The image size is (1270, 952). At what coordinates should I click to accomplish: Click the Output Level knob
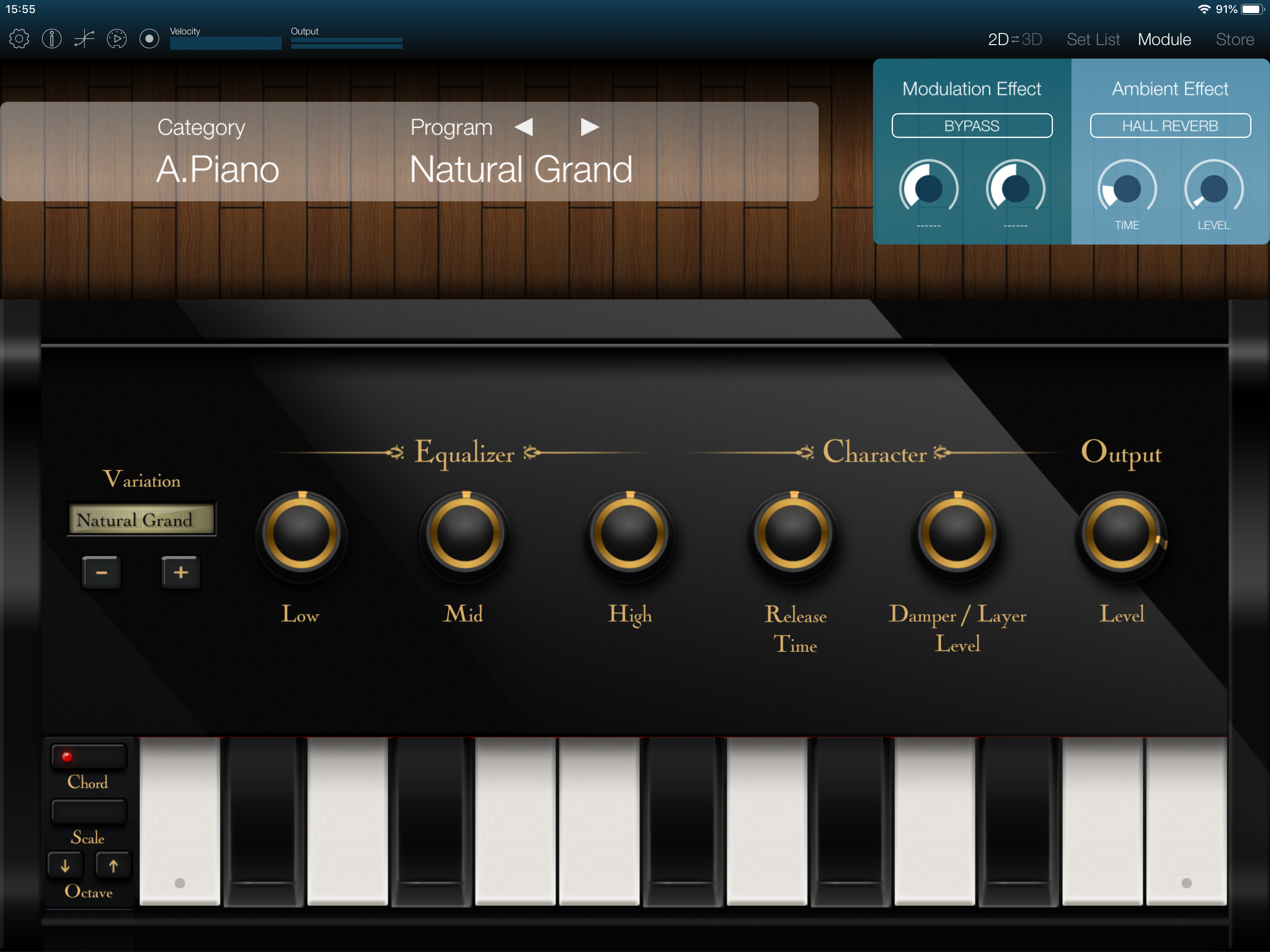[x=1121, y=534]
